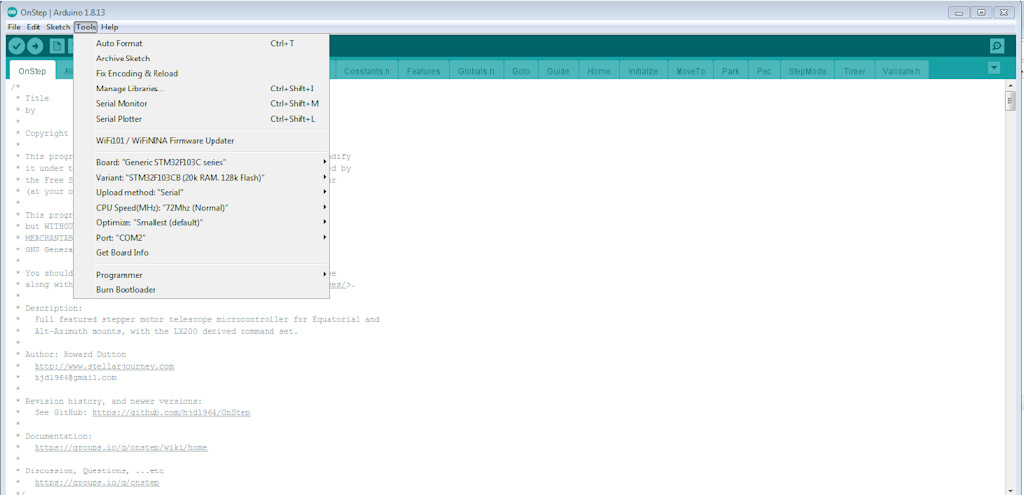Expand the CPU Speed 72Mhz submenu

(x=201, y=208)
